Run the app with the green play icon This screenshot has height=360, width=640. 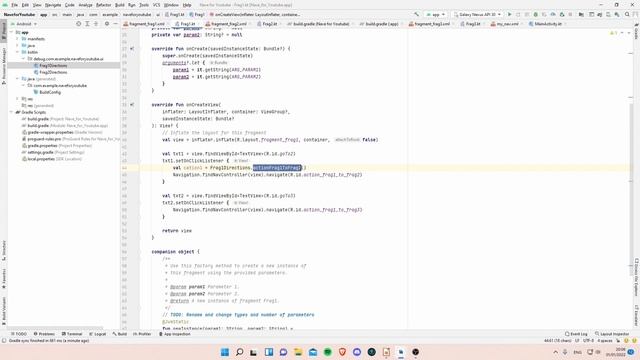(x=509, y=14)
